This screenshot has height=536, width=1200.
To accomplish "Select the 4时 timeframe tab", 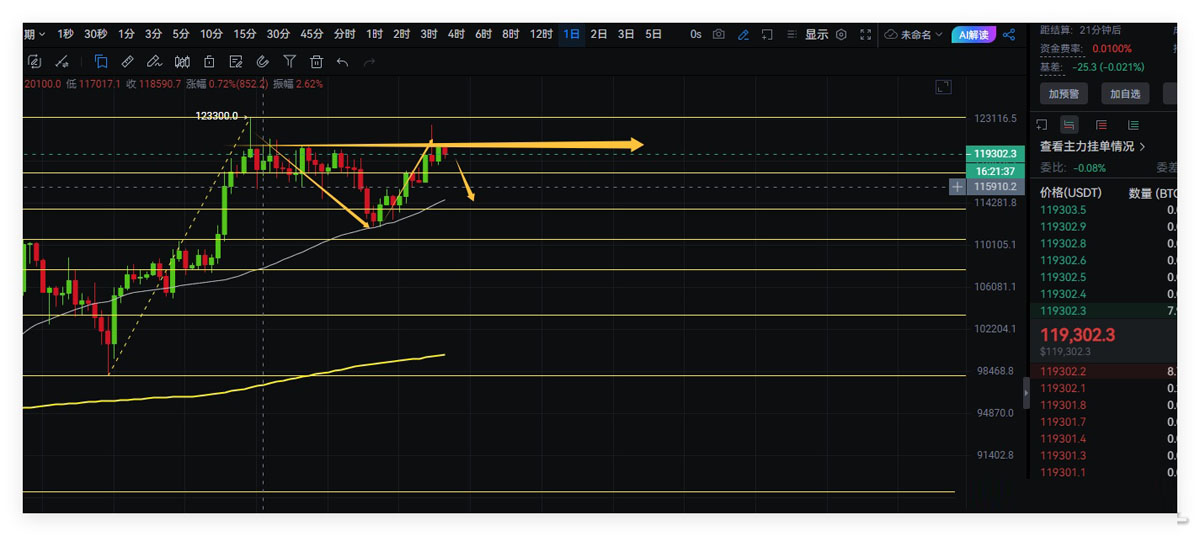I will (456, 34).
